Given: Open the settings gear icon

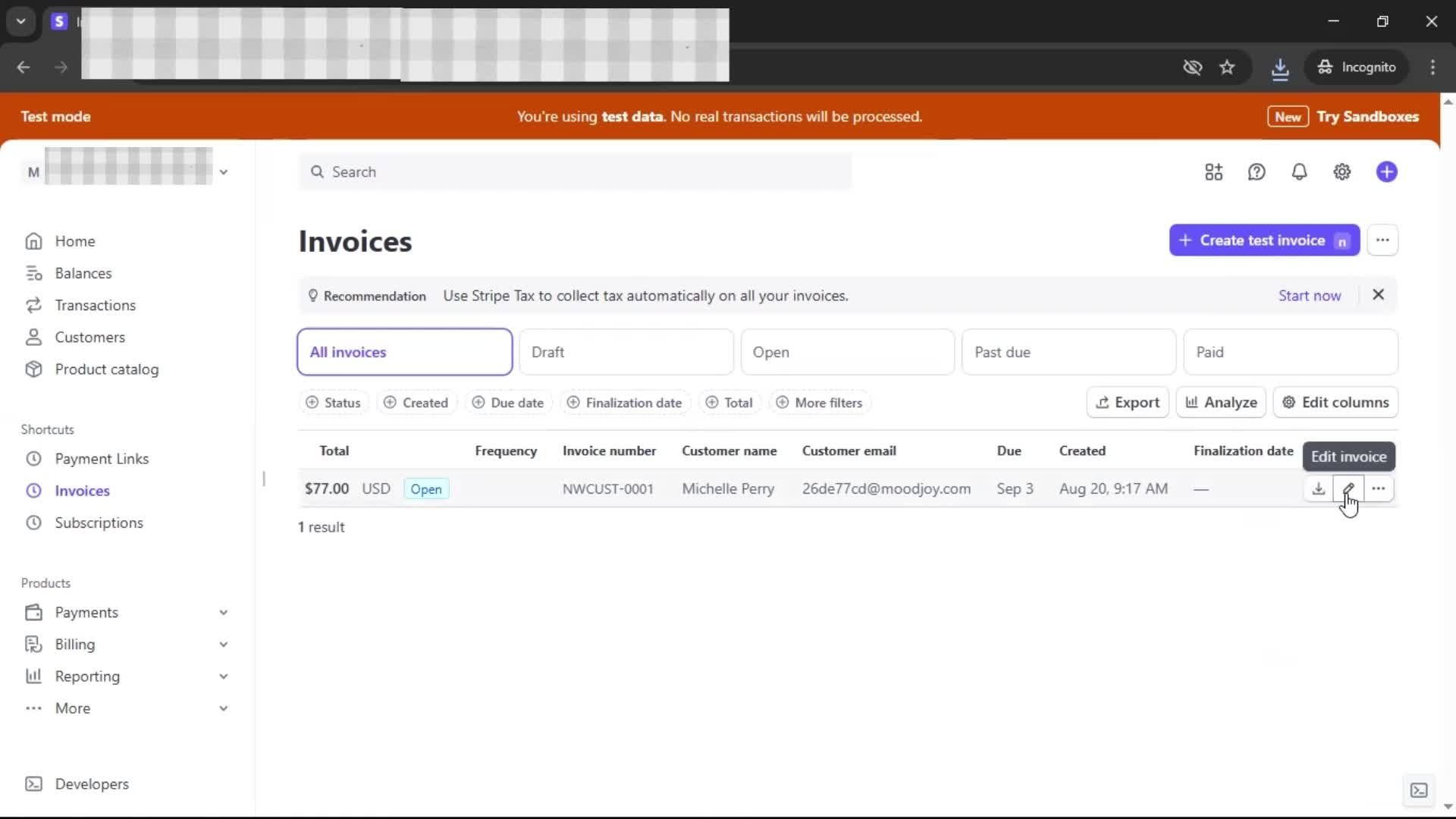Looking at the screenshot, I should point(1341,172).
